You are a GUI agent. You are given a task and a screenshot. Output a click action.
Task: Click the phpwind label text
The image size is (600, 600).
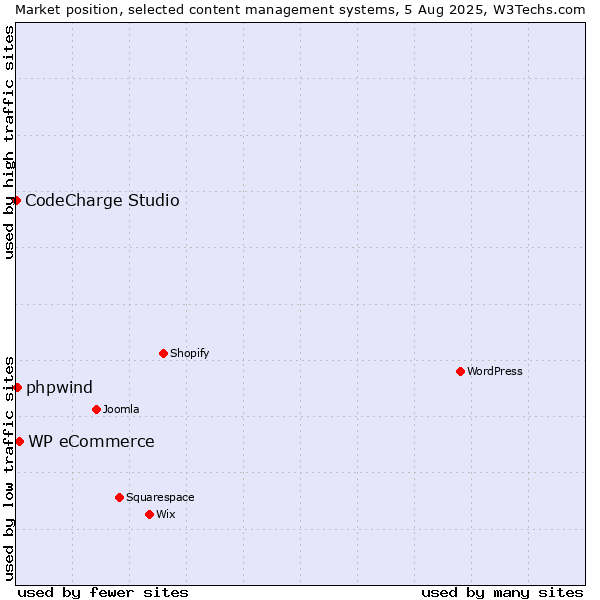[x=59, y=388]
